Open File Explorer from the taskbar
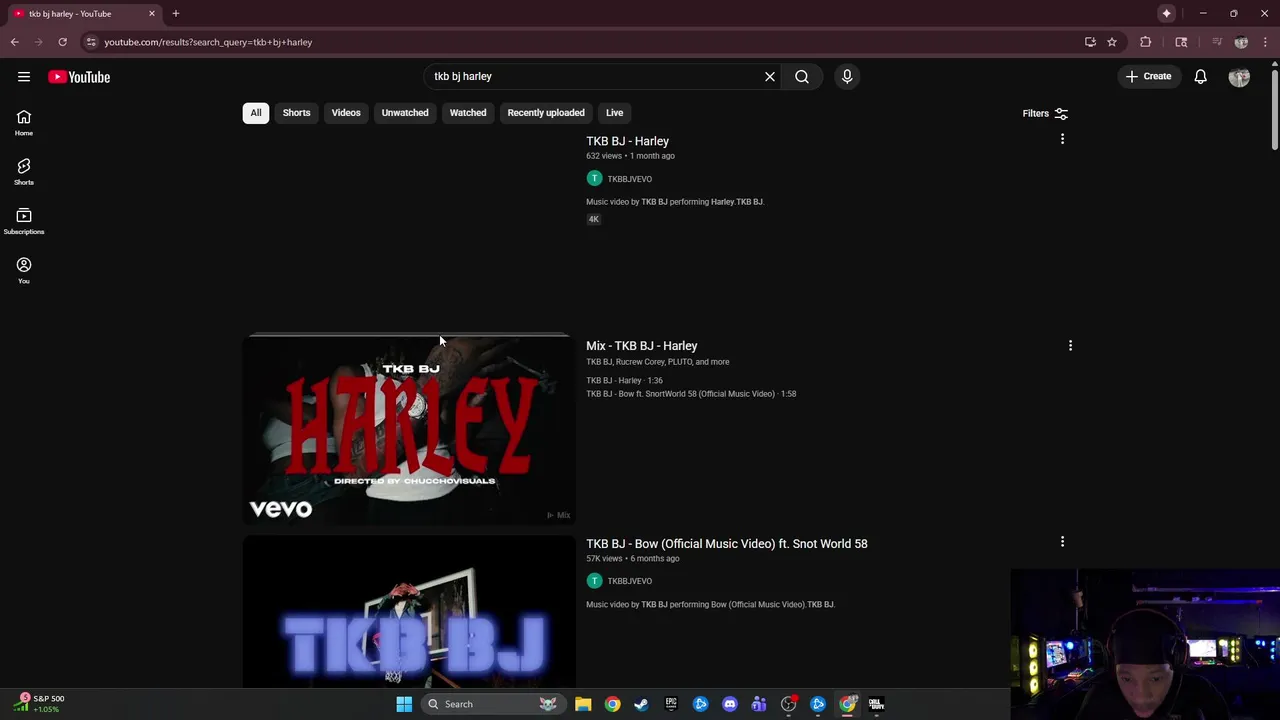 [583, 704]
